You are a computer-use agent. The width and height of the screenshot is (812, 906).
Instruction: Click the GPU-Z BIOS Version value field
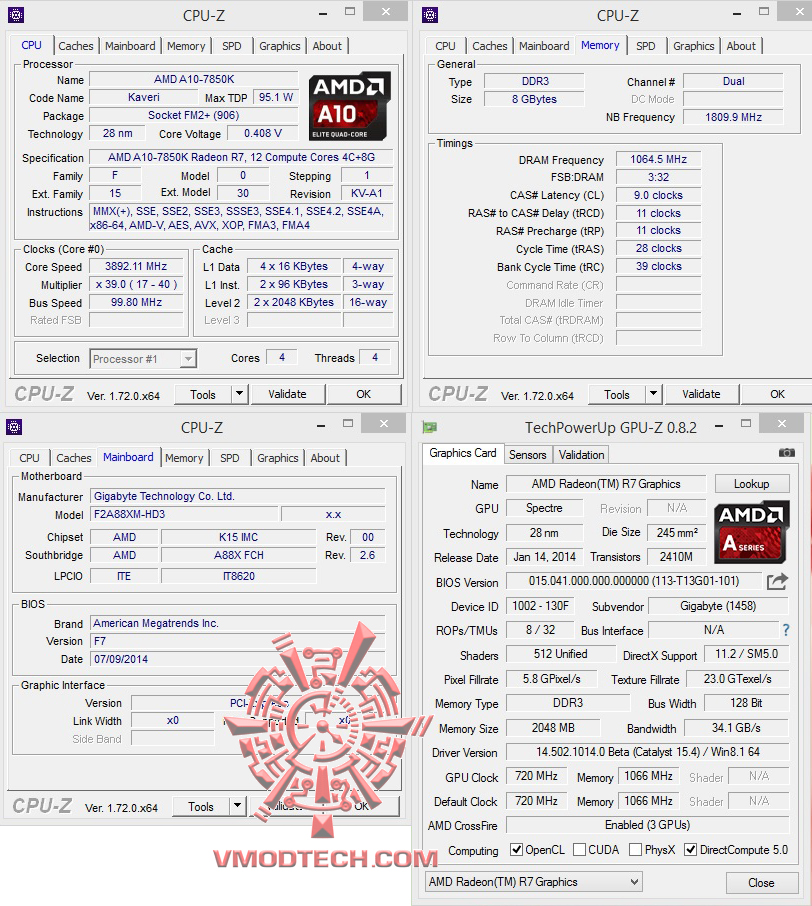point(633,581)
